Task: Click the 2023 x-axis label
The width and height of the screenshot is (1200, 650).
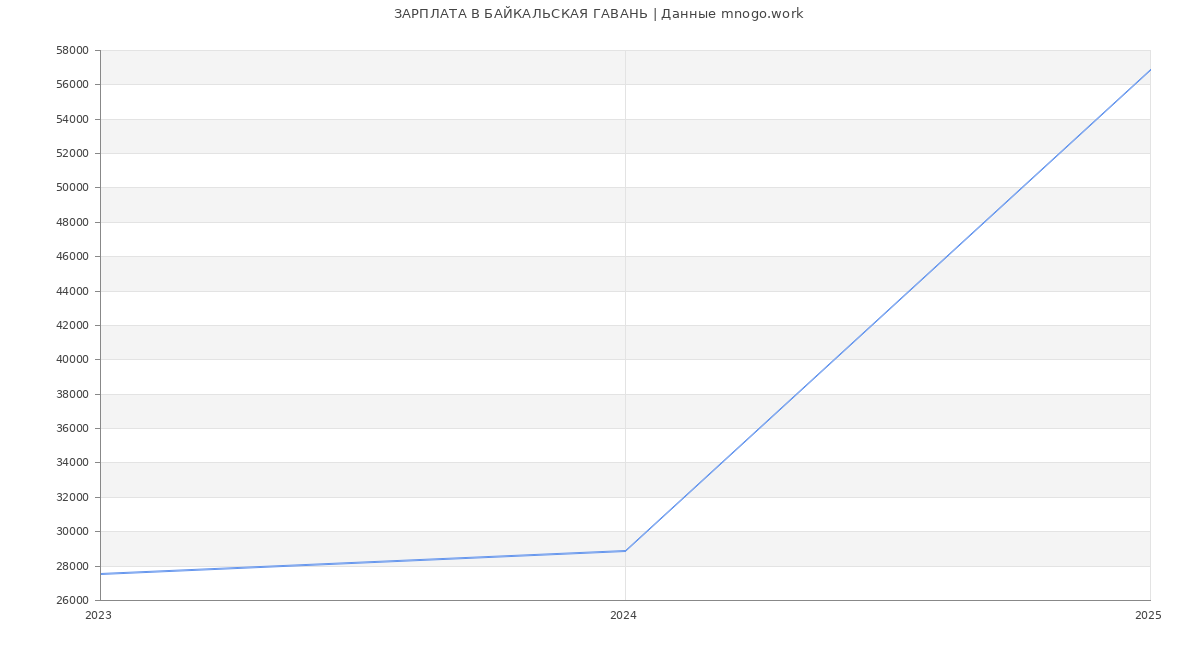Action: tap(98, 616)
